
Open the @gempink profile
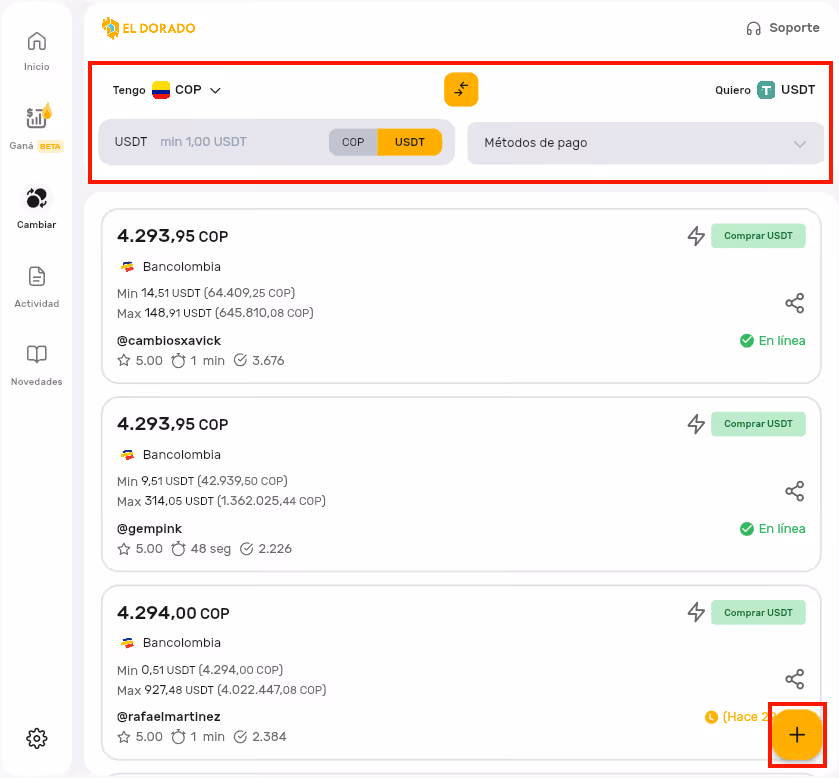pyautogui.click(x=149, y=529)
